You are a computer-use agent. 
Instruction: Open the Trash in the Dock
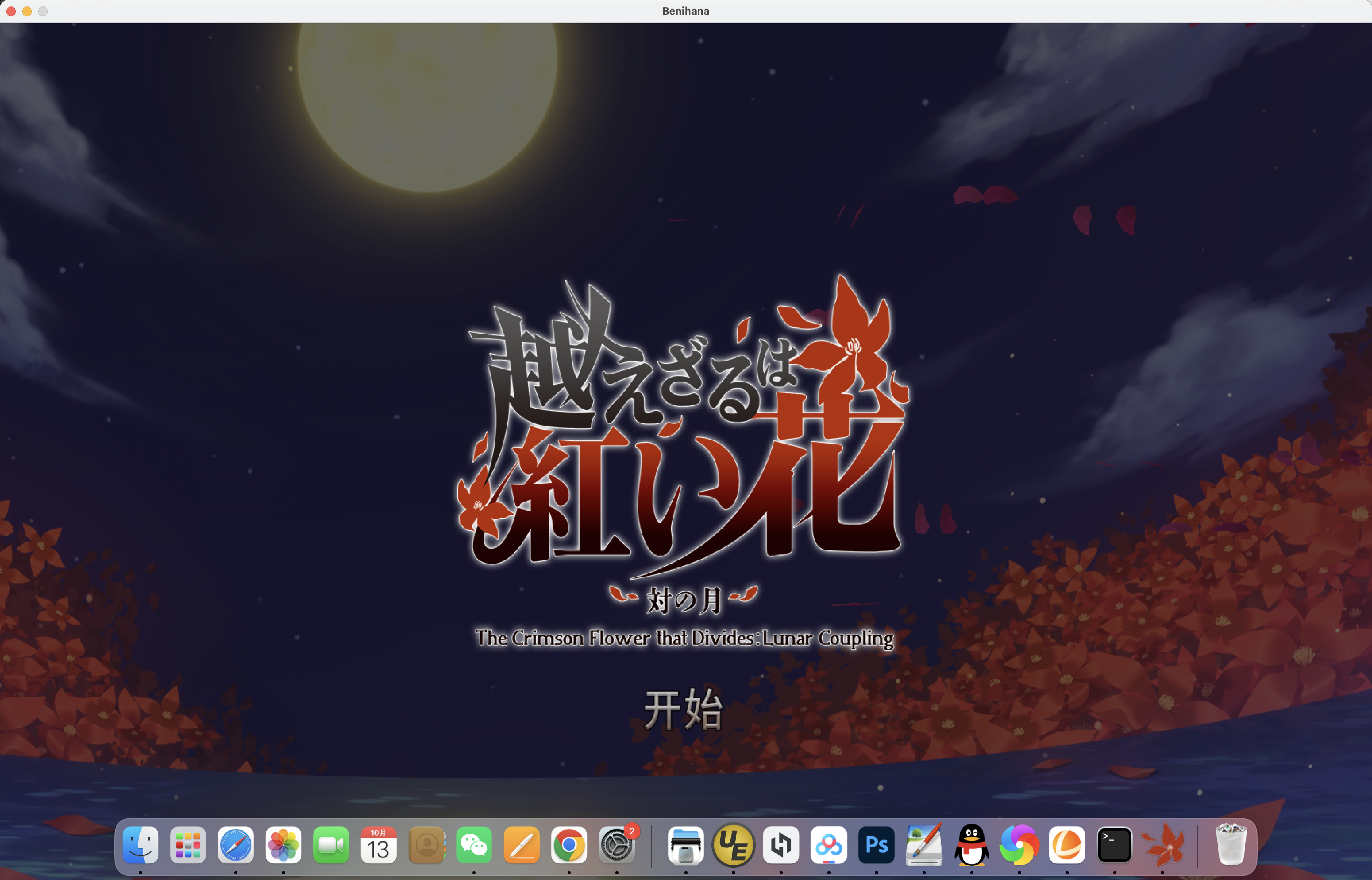(1231, 845)
